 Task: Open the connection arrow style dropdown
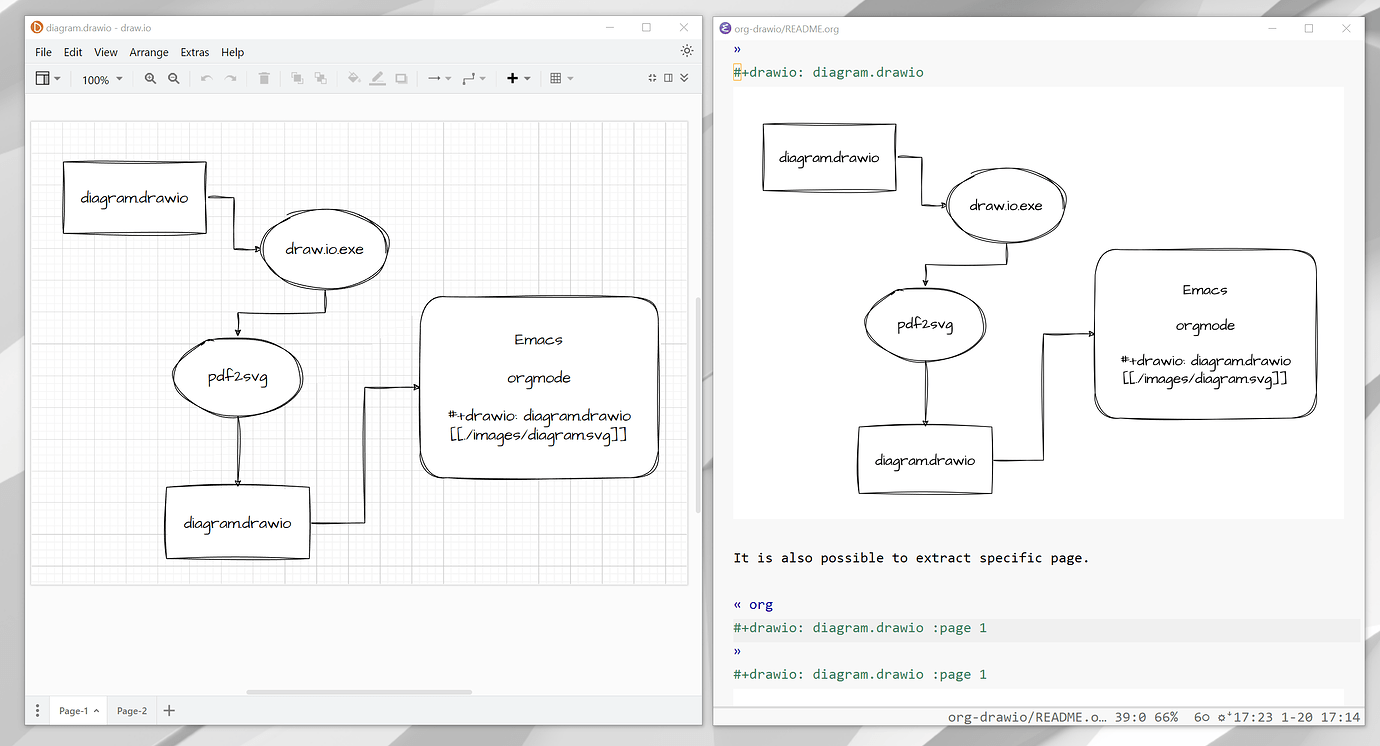(x=440, y=78)
